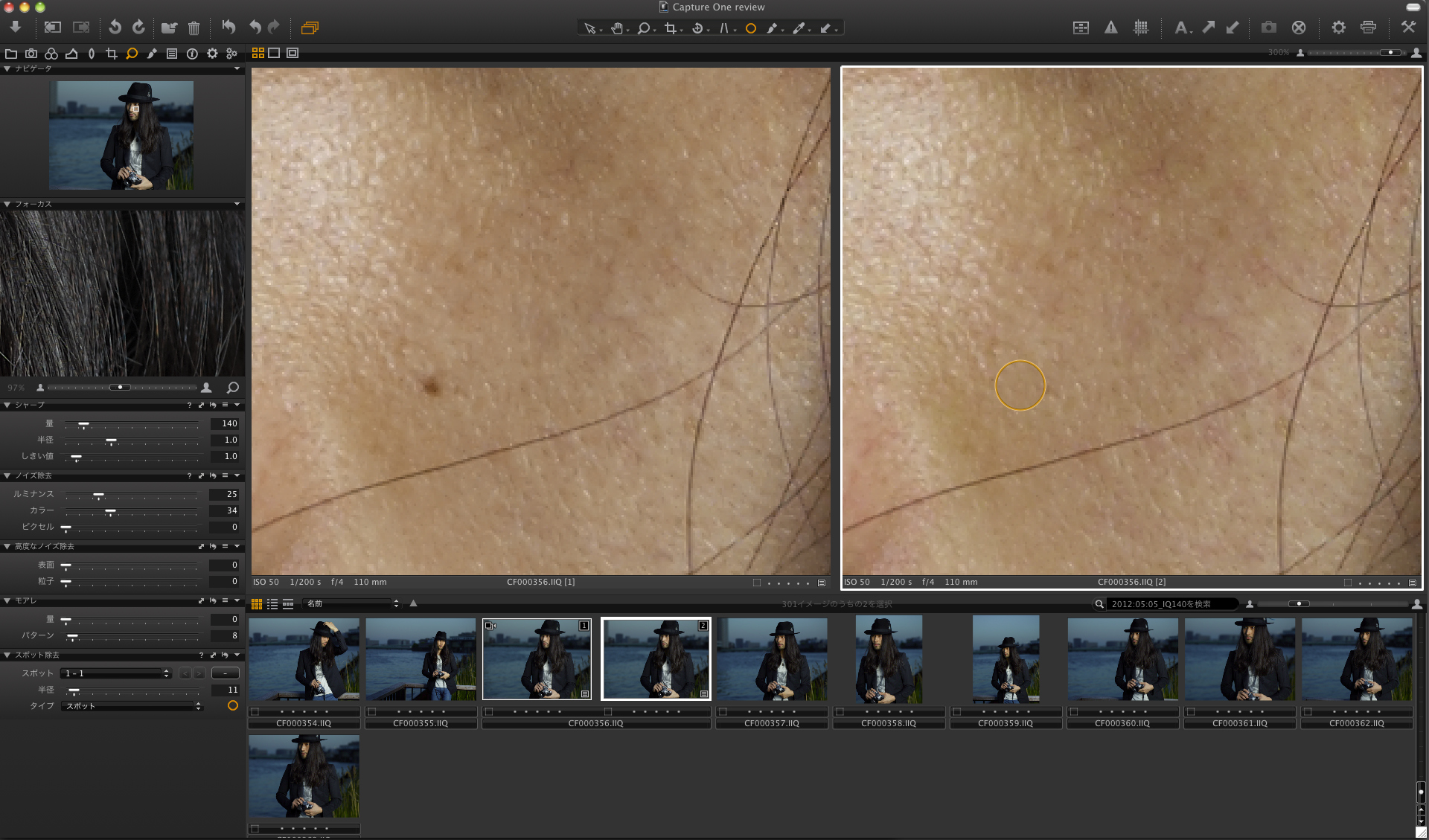Check the color tag box under CF000354.IIQ
Screen dimensions: 1429x840
pyautogui.click(x=255, y=711)
